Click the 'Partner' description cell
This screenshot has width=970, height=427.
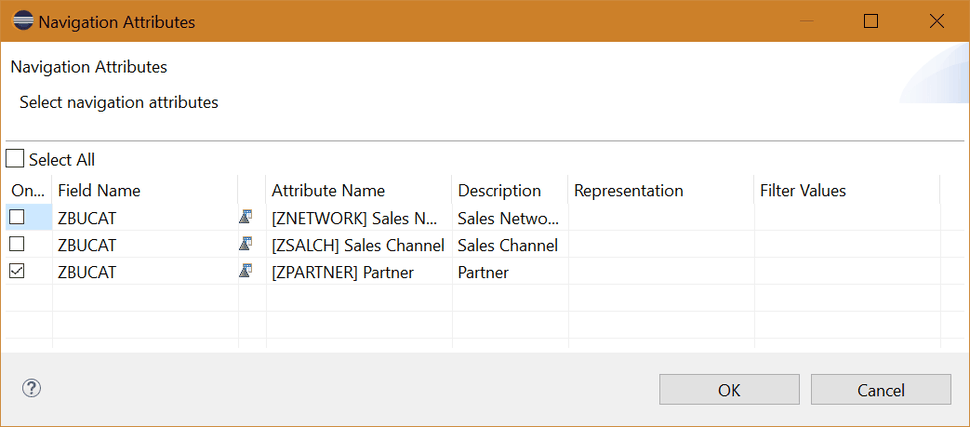tap(510, 272)
